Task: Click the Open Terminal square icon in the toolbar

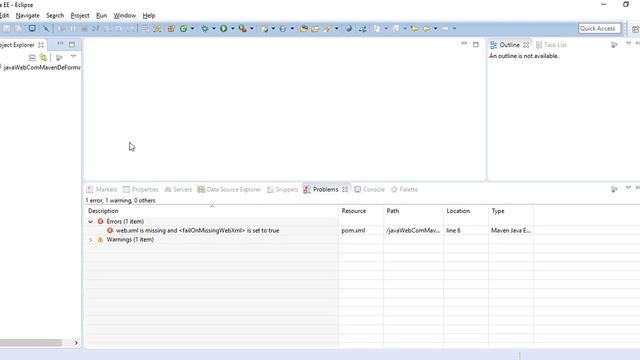Action: coord(32,28)
